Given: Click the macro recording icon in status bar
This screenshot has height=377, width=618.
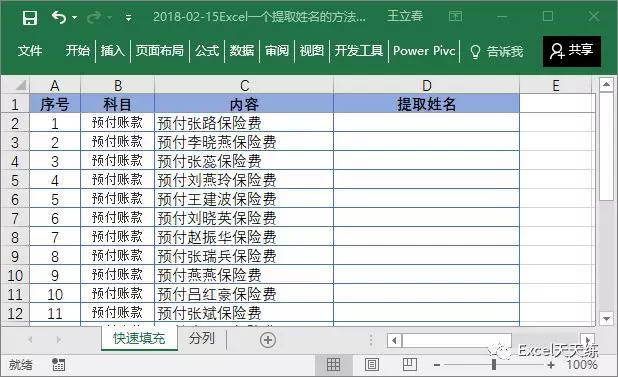Looking at the screenshot, I should [x=58, y=364].
